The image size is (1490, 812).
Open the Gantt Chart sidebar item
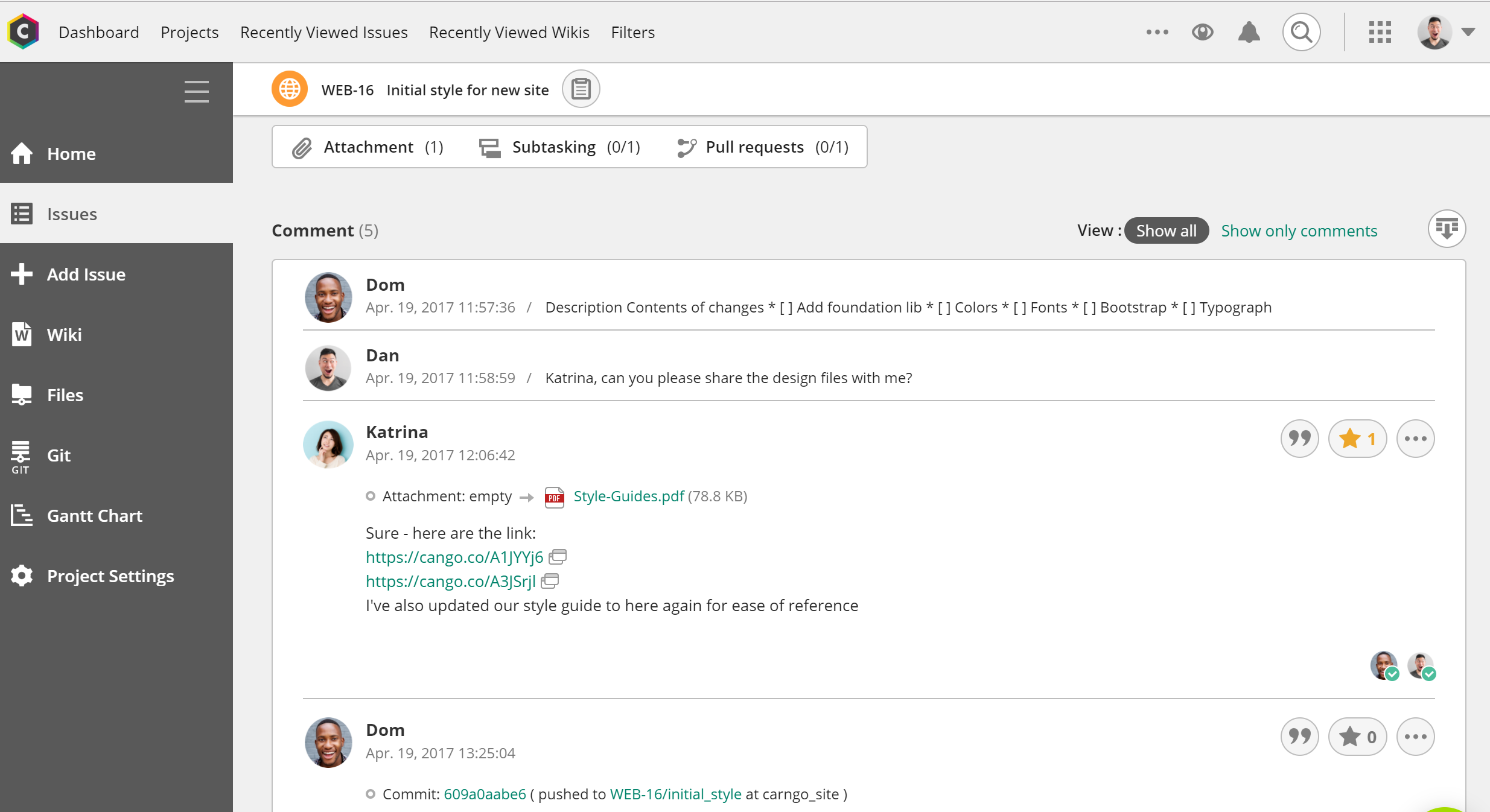click(x=95, y=516)
